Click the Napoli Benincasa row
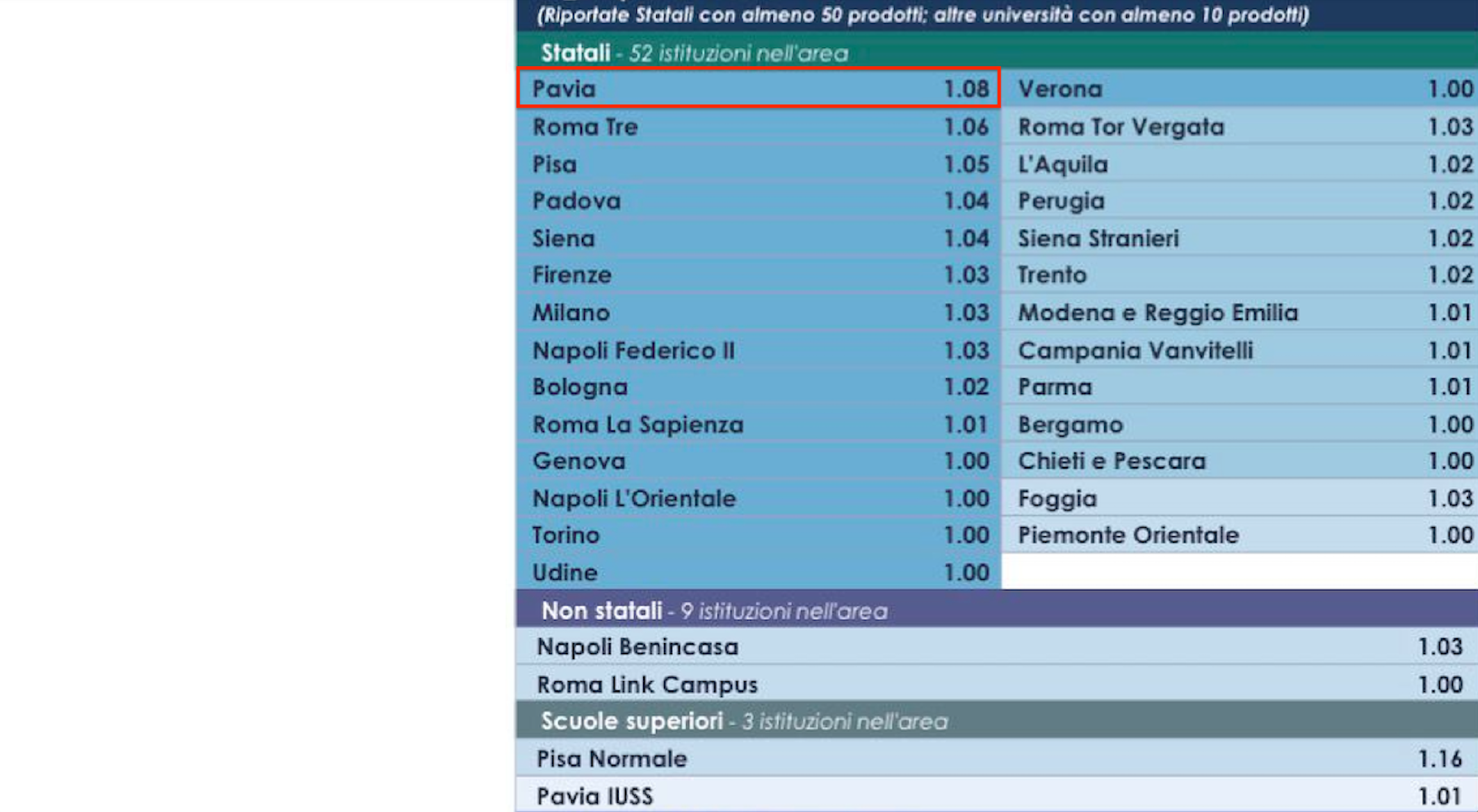 pyautogui.click(x=997, y=647)
